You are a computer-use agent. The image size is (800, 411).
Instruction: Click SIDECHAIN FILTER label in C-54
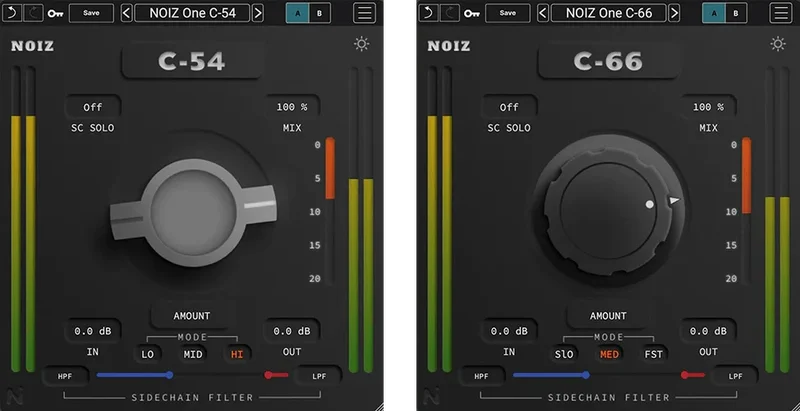[x=192, y=397]
